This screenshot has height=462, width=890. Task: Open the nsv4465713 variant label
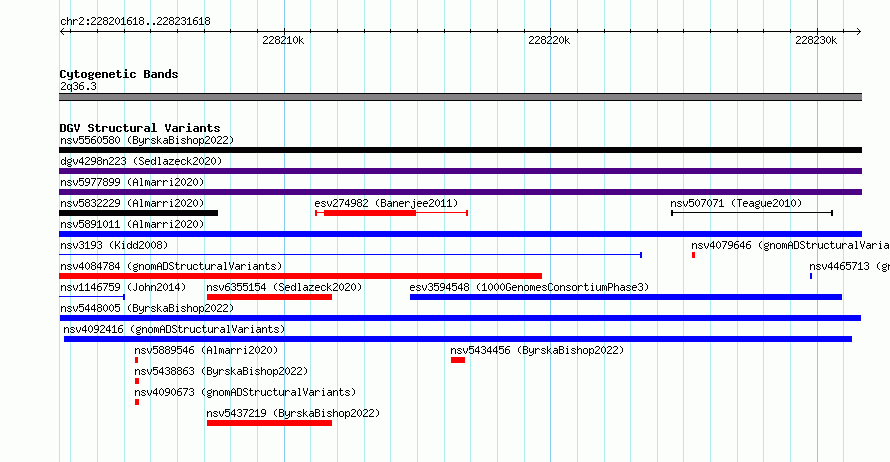[849, 266]
